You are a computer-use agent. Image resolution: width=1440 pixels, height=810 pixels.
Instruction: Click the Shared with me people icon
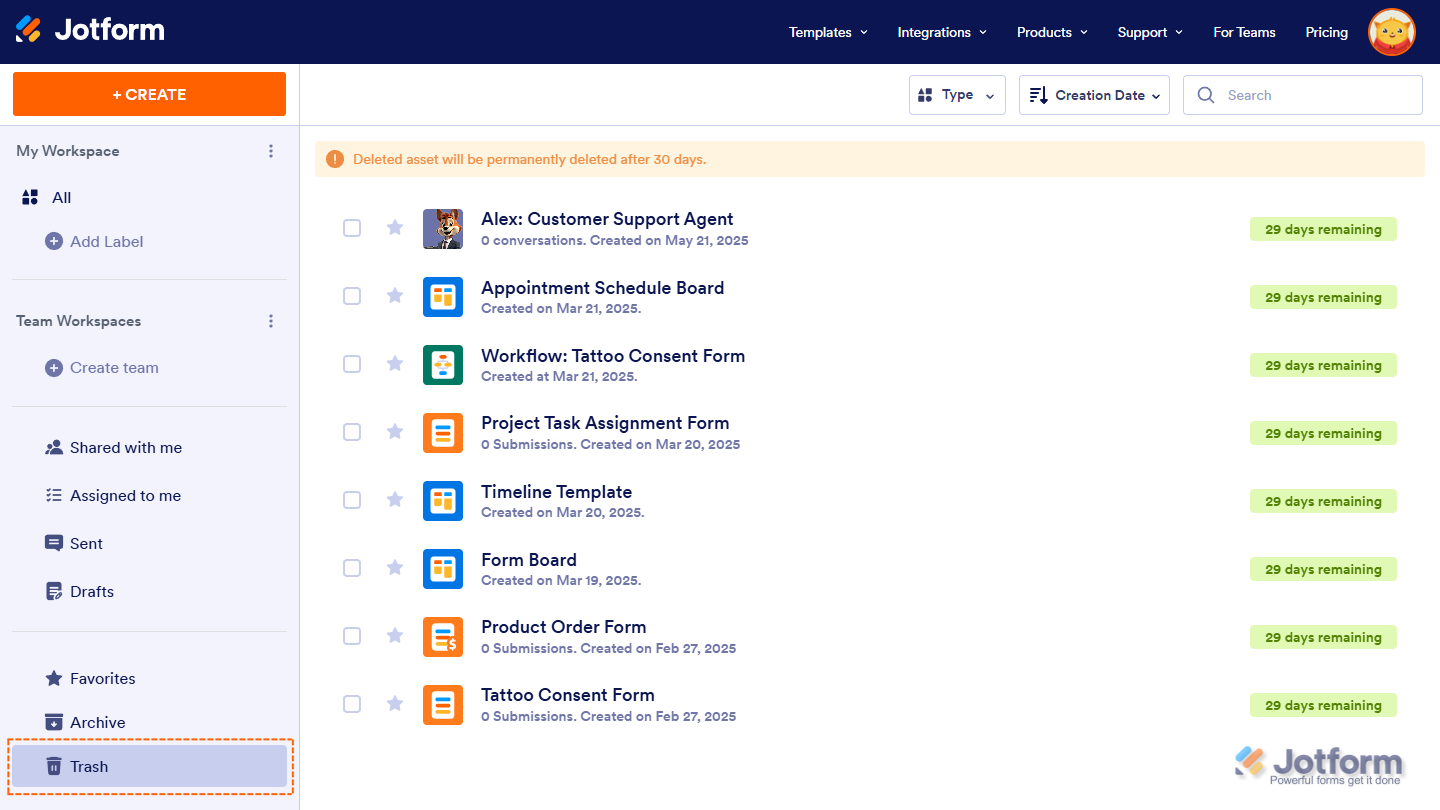(x=54, y=448)
